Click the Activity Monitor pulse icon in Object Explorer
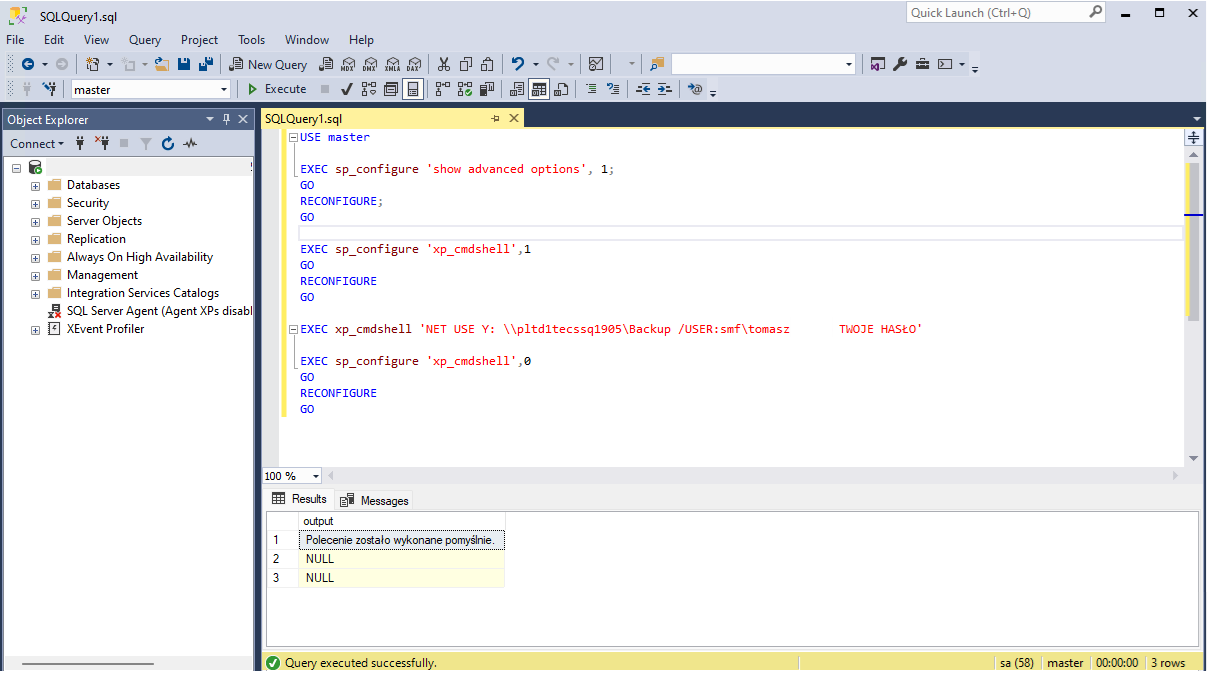The height and width of the screenshot is (675, 1208). (190, 144)
